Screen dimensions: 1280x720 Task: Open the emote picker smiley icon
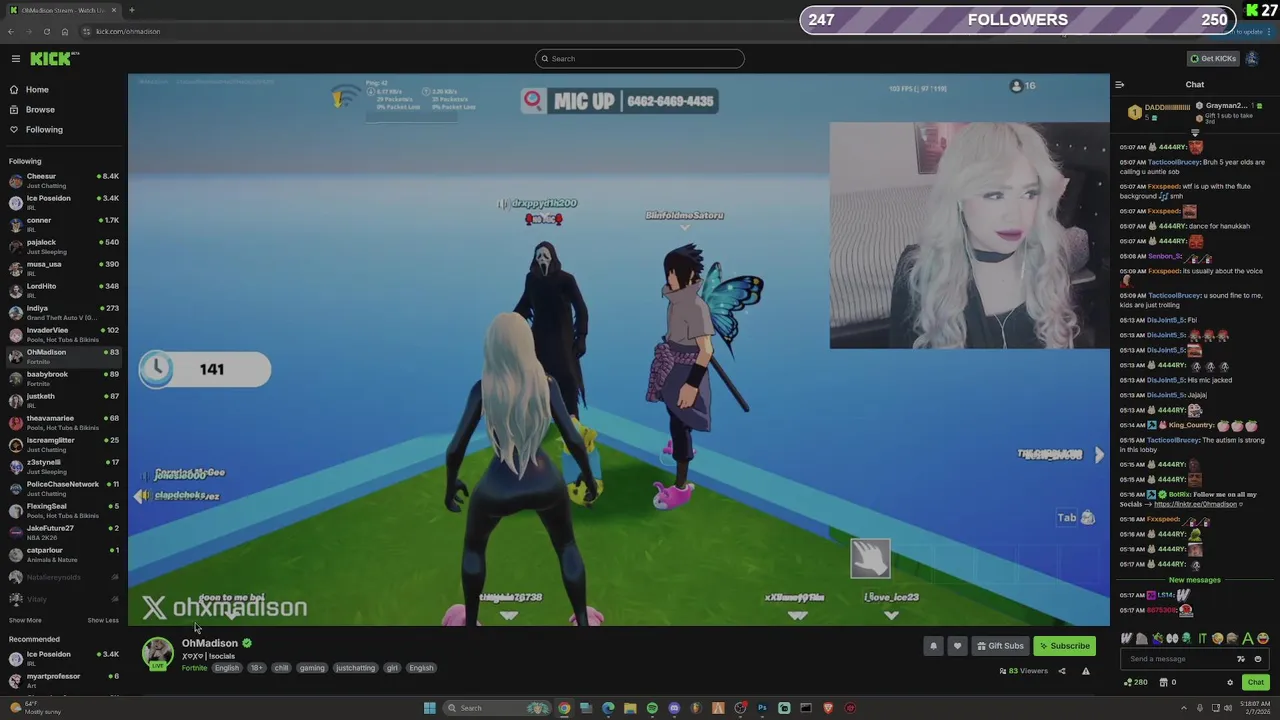coord(1258,659)
